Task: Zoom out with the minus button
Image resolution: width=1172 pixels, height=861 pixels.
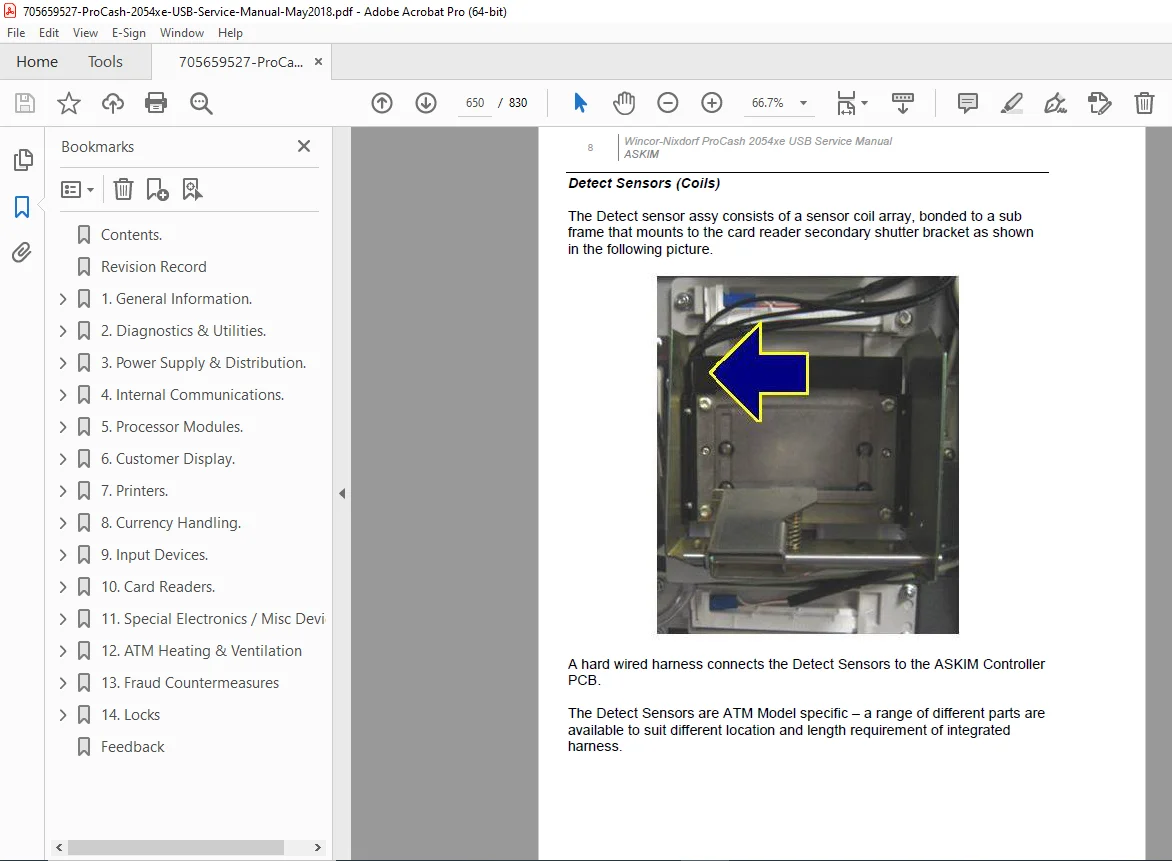Action: click(667, 103)
